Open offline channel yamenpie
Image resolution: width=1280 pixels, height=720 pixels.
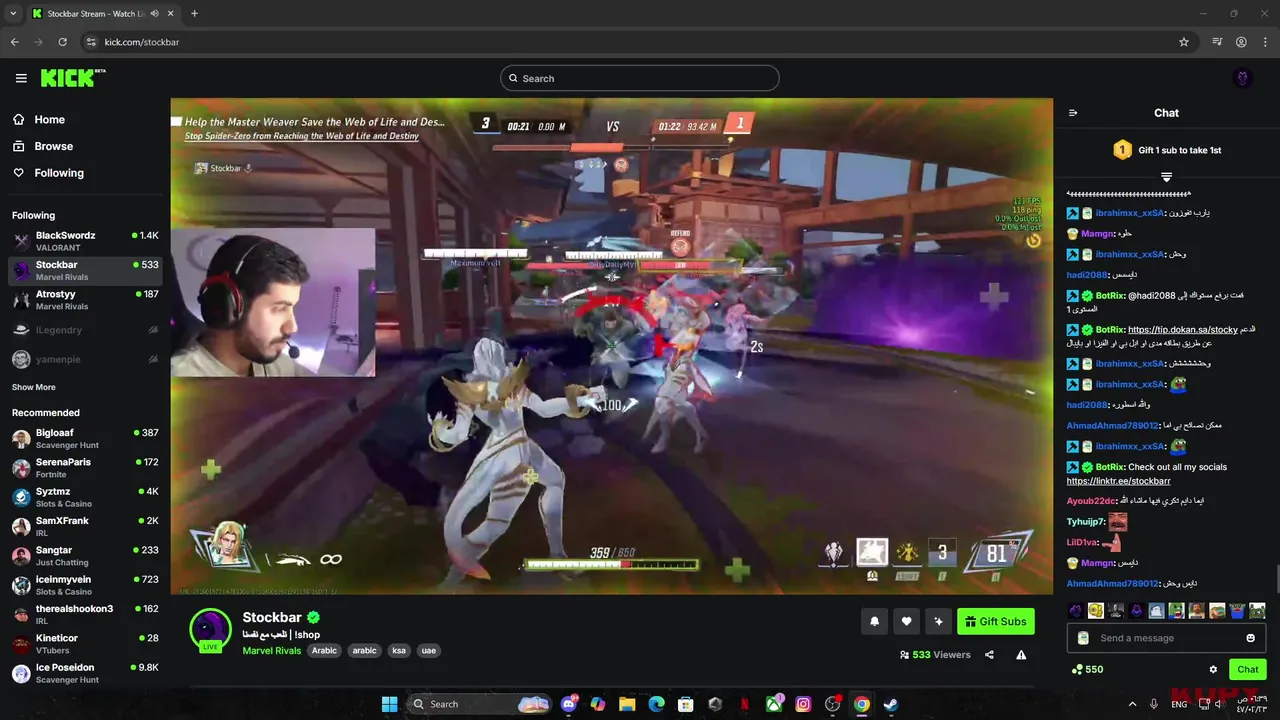pos(85,359)
